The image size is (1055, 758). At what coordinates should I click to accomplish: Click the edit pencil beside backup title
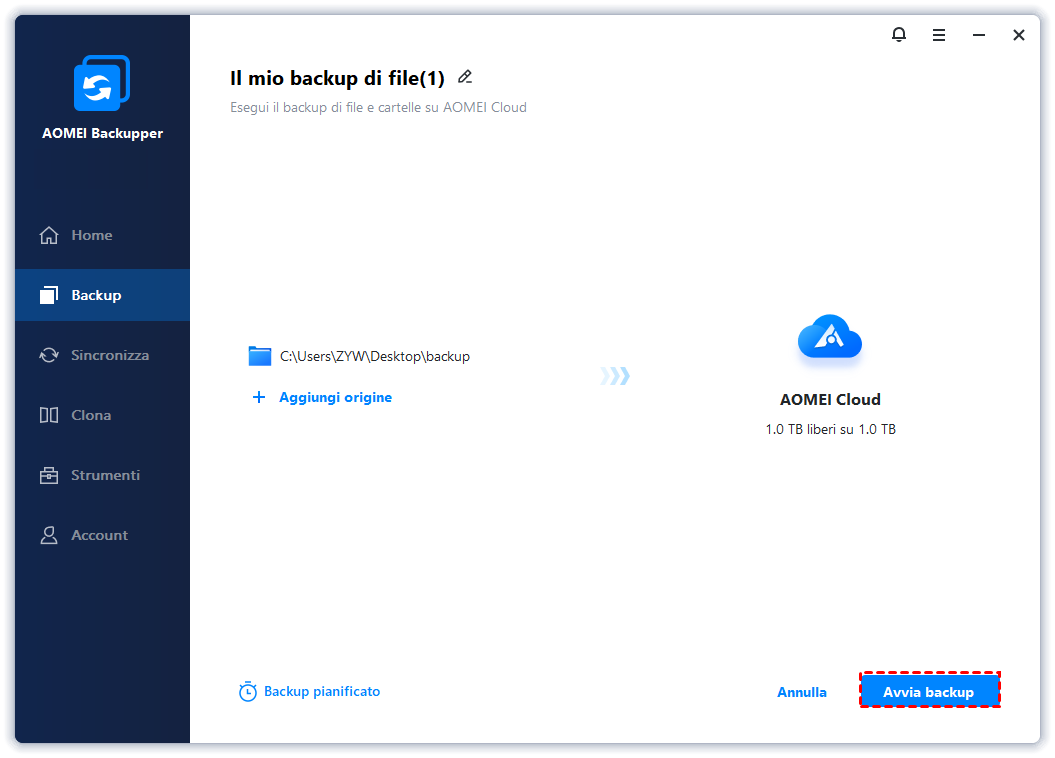[x=465, y=77]
